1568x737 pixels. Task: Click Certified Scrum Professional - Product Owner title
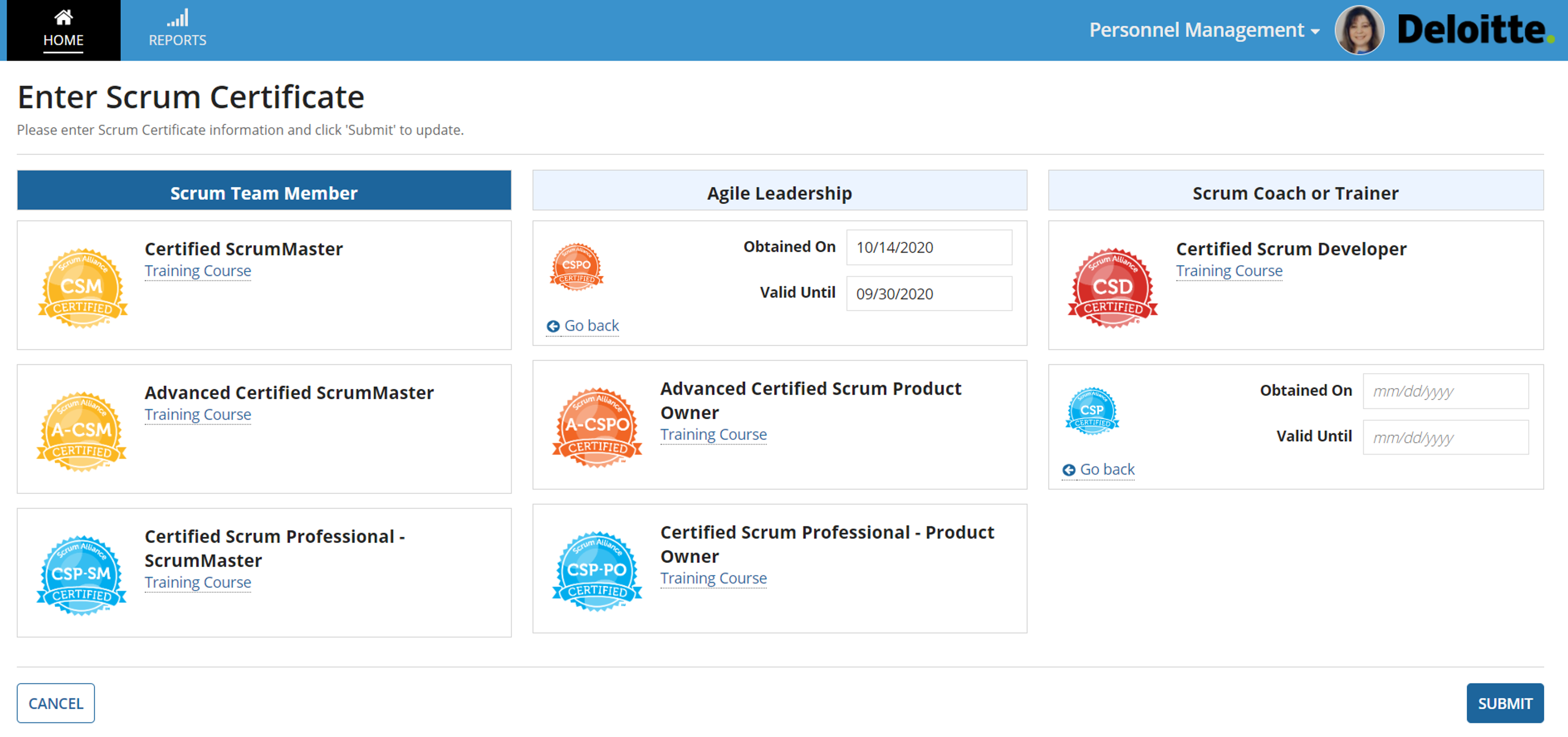coord(827,544)
